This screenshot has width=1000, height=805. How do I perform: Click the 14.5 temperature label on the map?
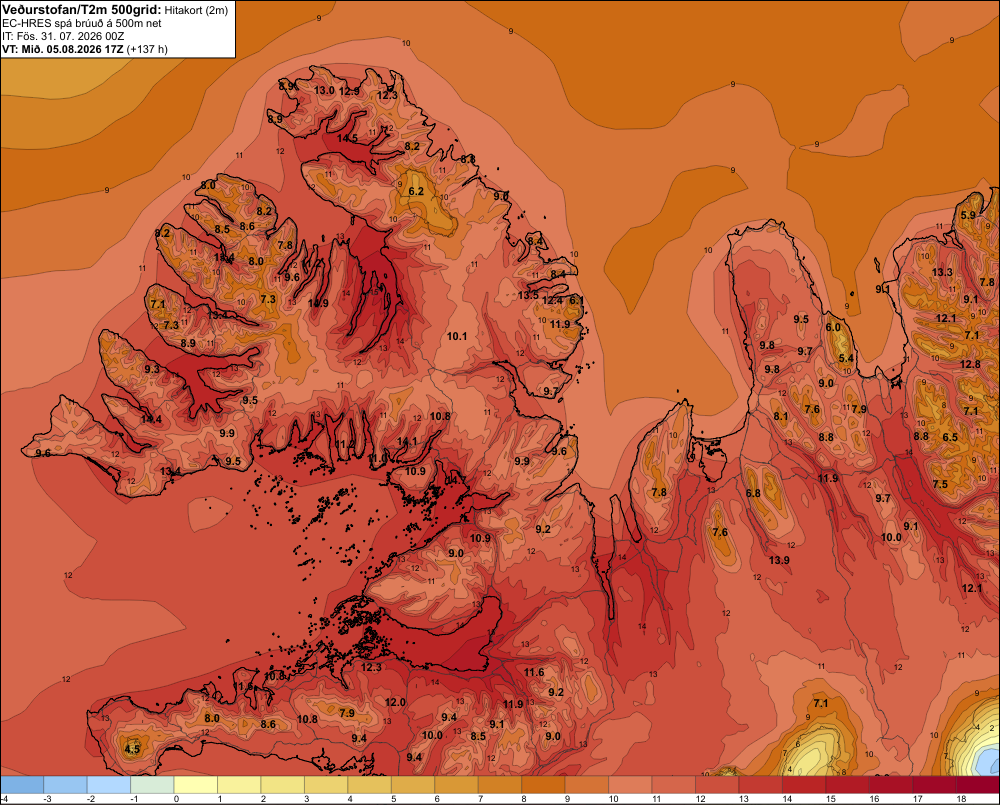tap(348, 138)
